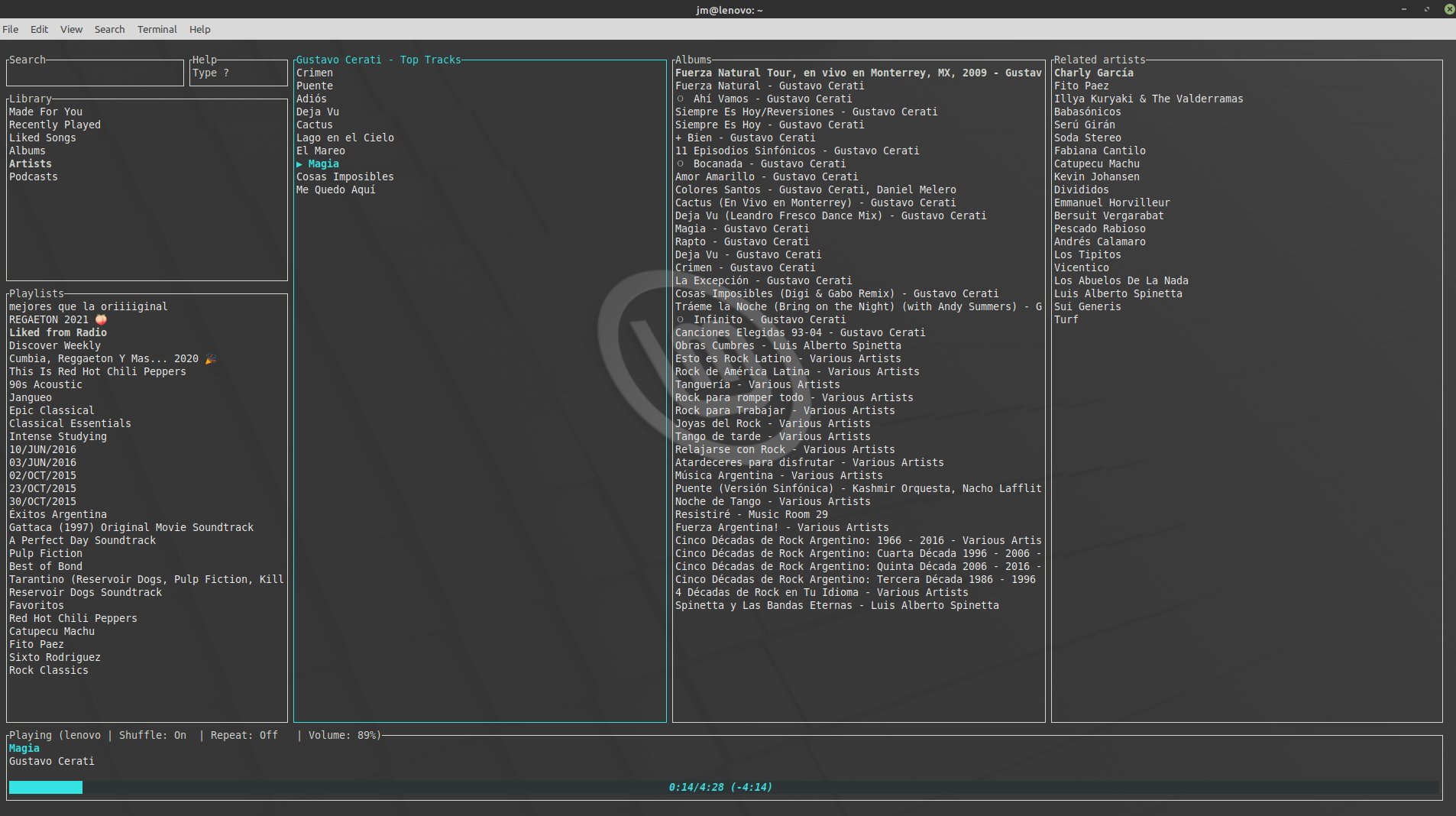
Task: Open album Noche de Tango
Action: (x=773, y=501)
